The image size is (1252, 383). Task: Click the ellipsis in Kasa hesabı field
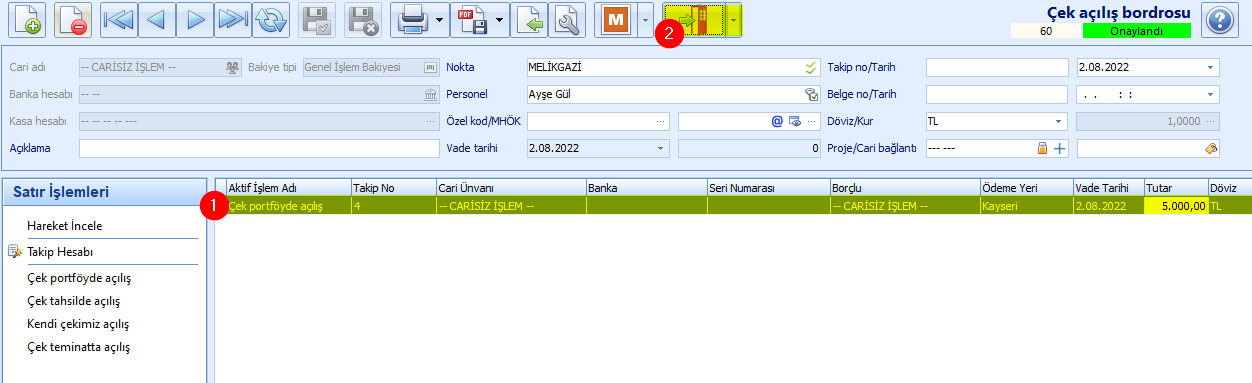[x=430, y=121]
